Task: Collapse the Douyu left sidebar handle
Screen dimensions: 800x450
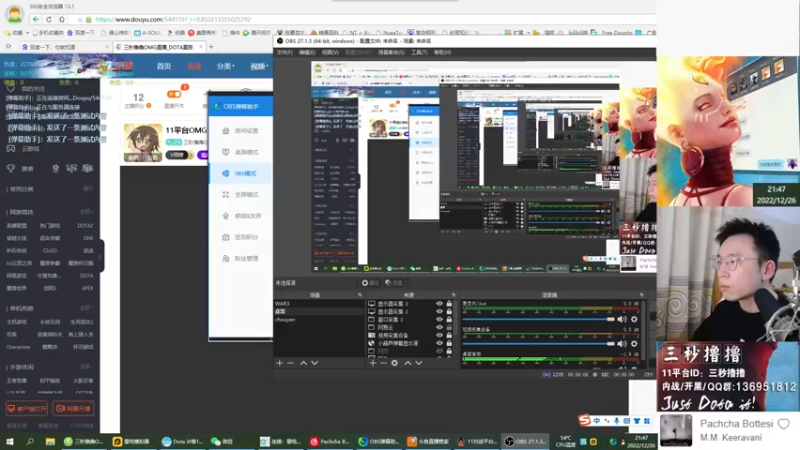Action: coord(101,256)
